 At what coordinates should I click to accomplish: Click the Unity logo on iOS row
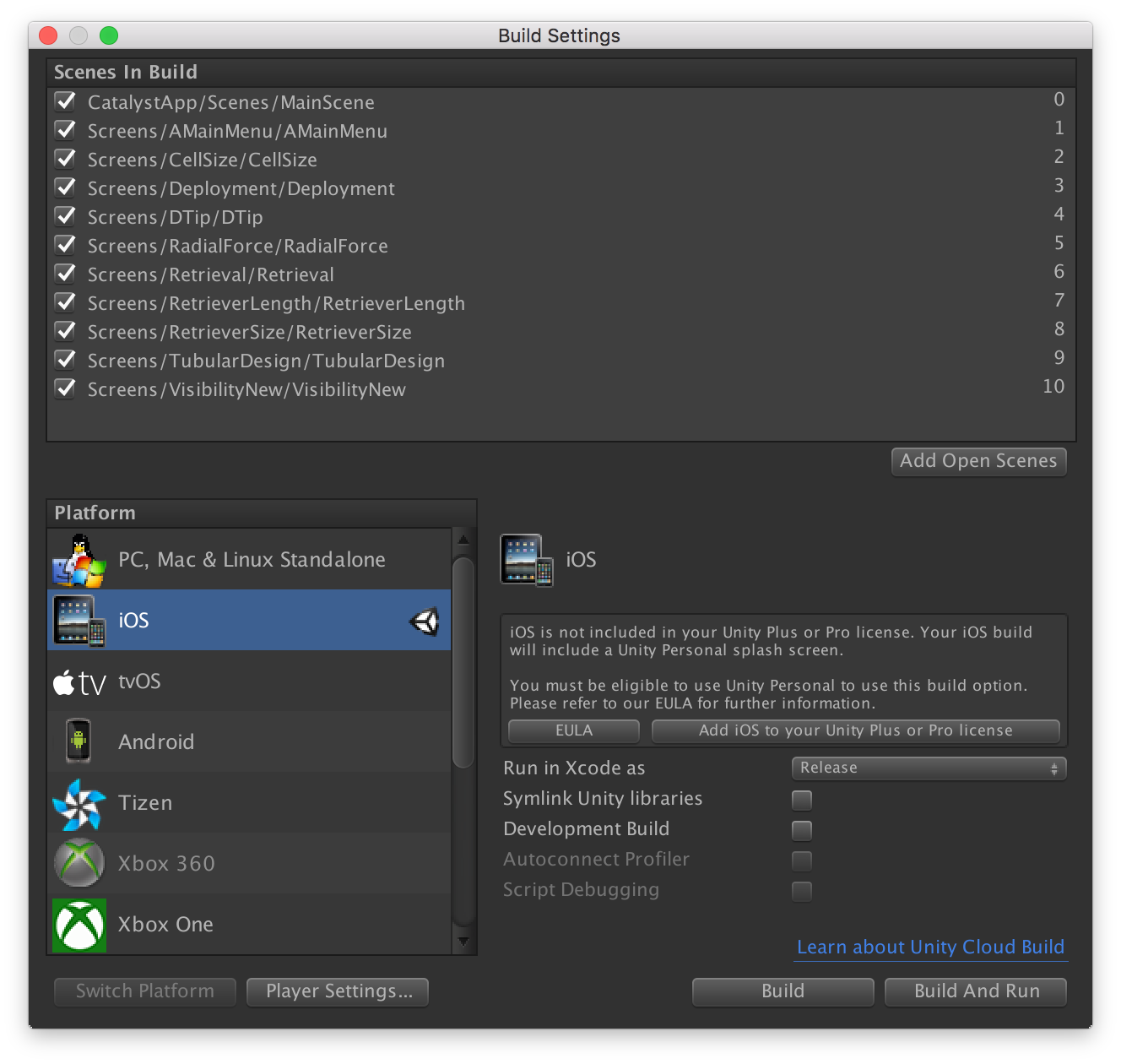(425, 622)
